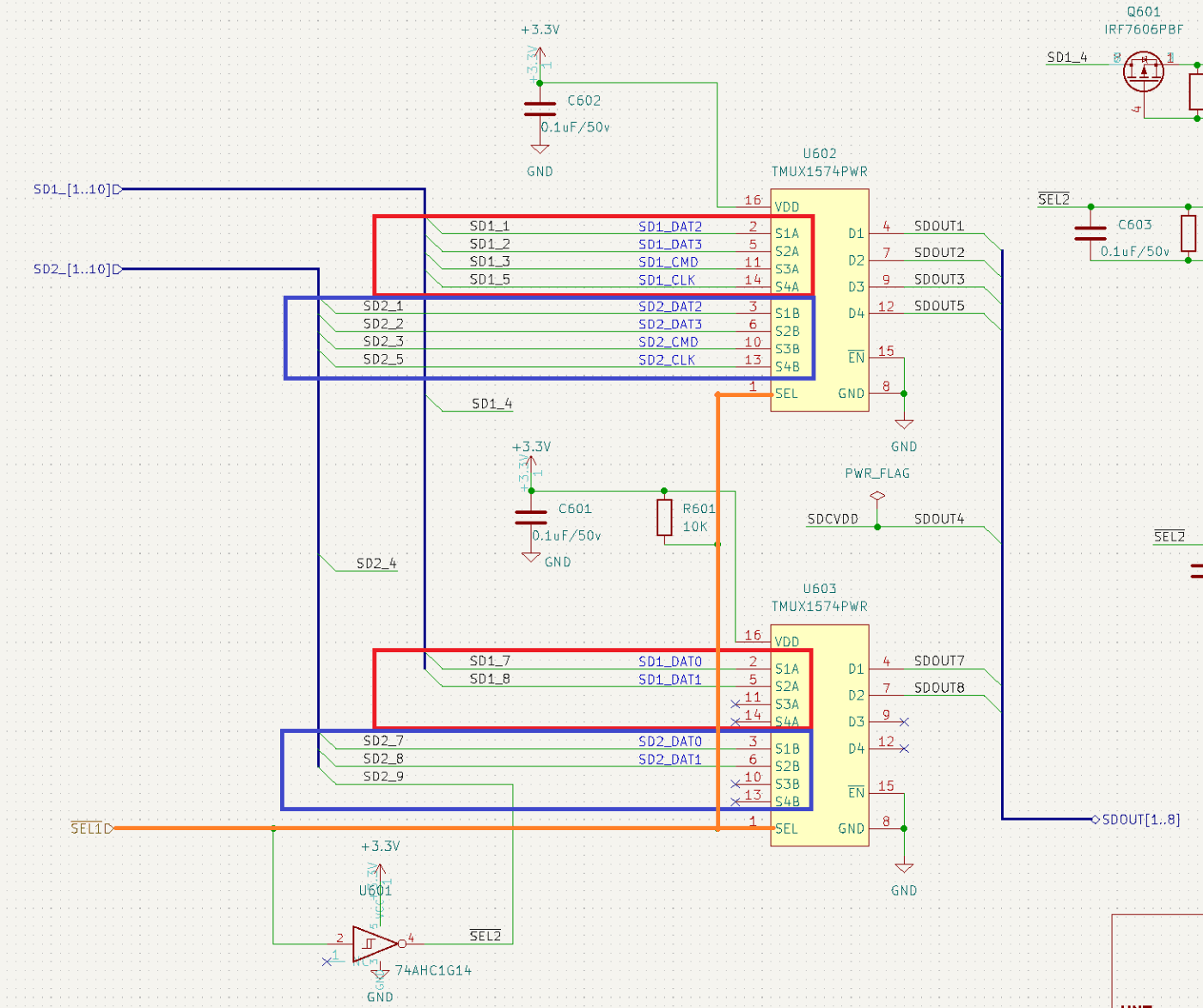This screenshot has width=1203, height=1008.
Task: Click the GND symbol below C602
Action: click(x=540, y=150)
